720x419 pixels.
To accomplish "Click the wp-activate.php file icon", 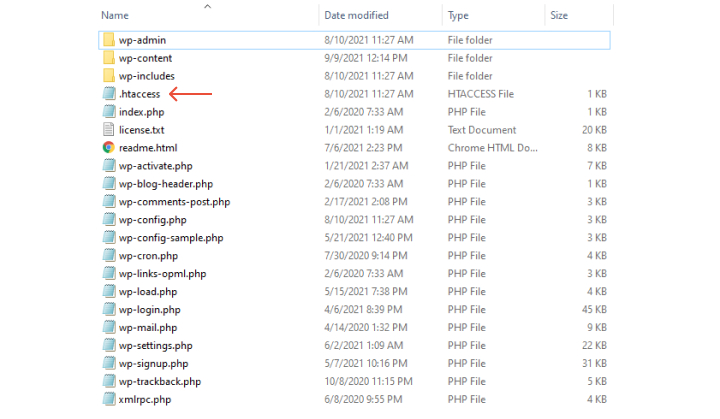I will tap(109, 165).
